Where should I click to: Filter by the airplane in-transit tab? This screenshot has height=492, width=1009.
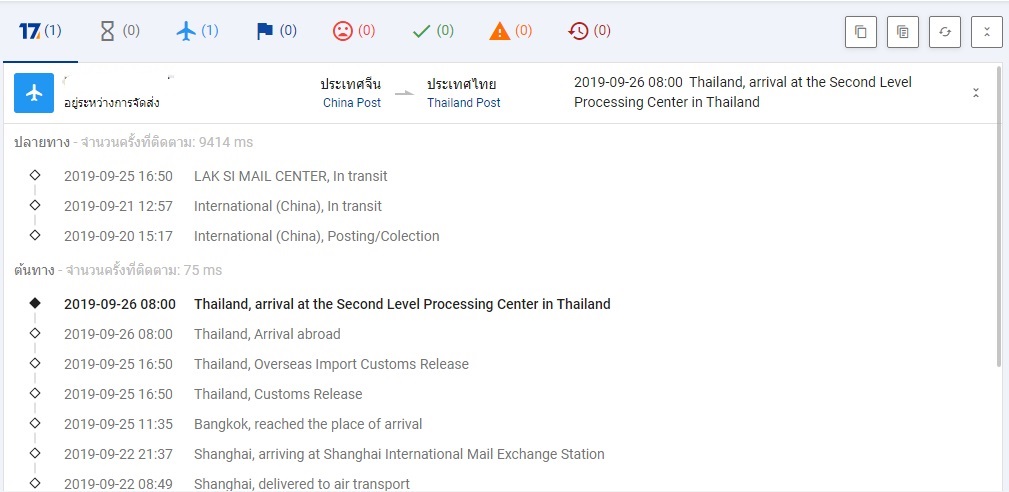(x=197, y=31)
